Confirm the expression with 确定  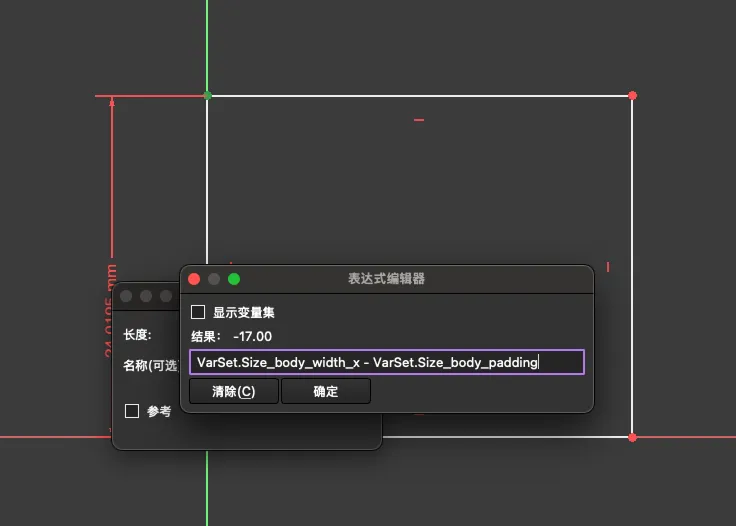[325, 392]
